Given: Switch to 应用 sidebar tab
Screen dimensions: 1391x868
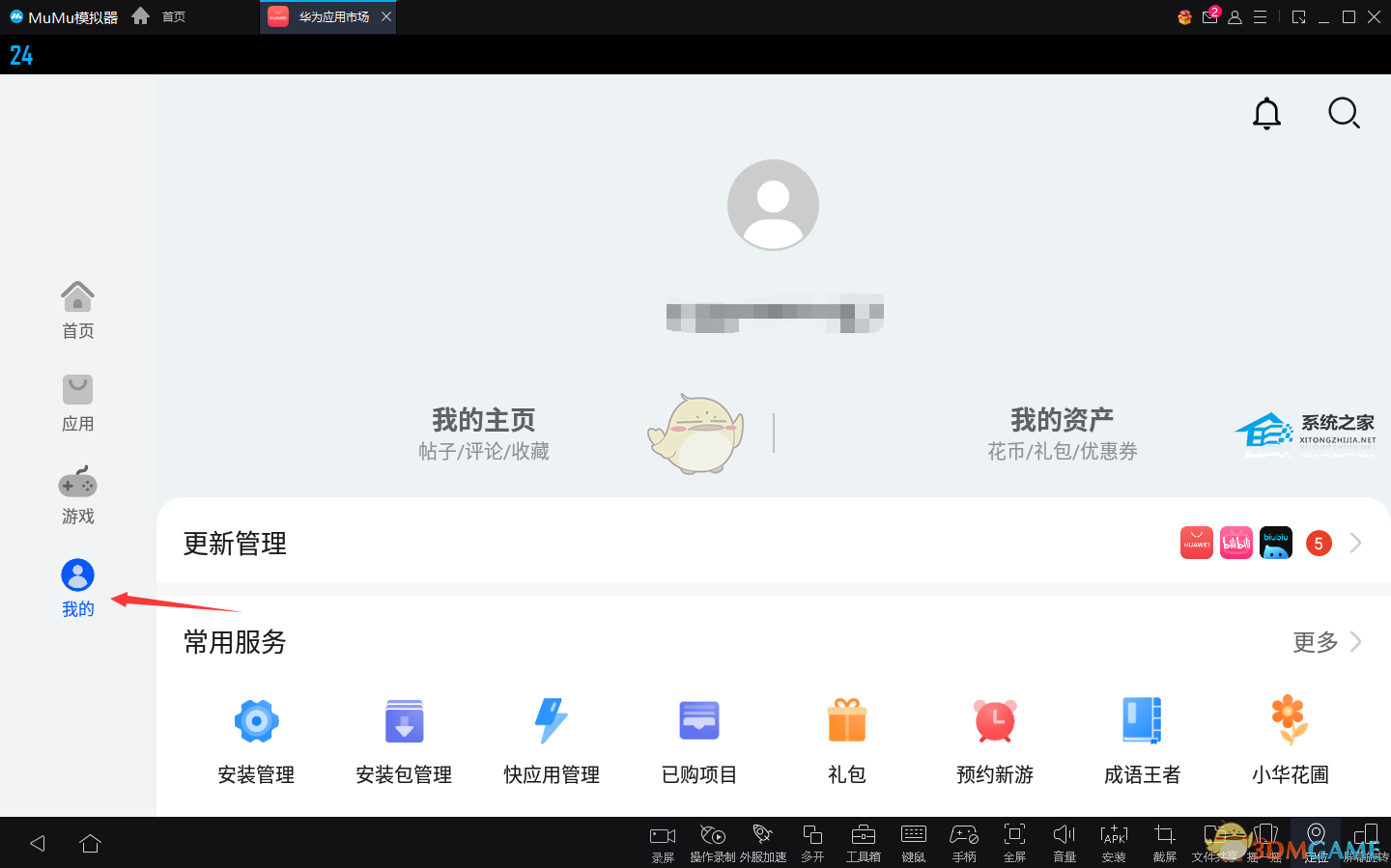Looking at the screenshot, I should (x=77, y=403).
